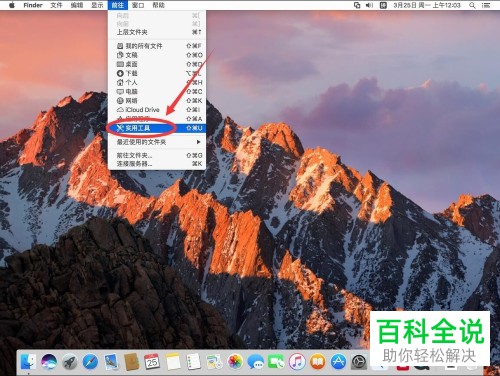
Task: Click the date and time display
Action: 427,5
